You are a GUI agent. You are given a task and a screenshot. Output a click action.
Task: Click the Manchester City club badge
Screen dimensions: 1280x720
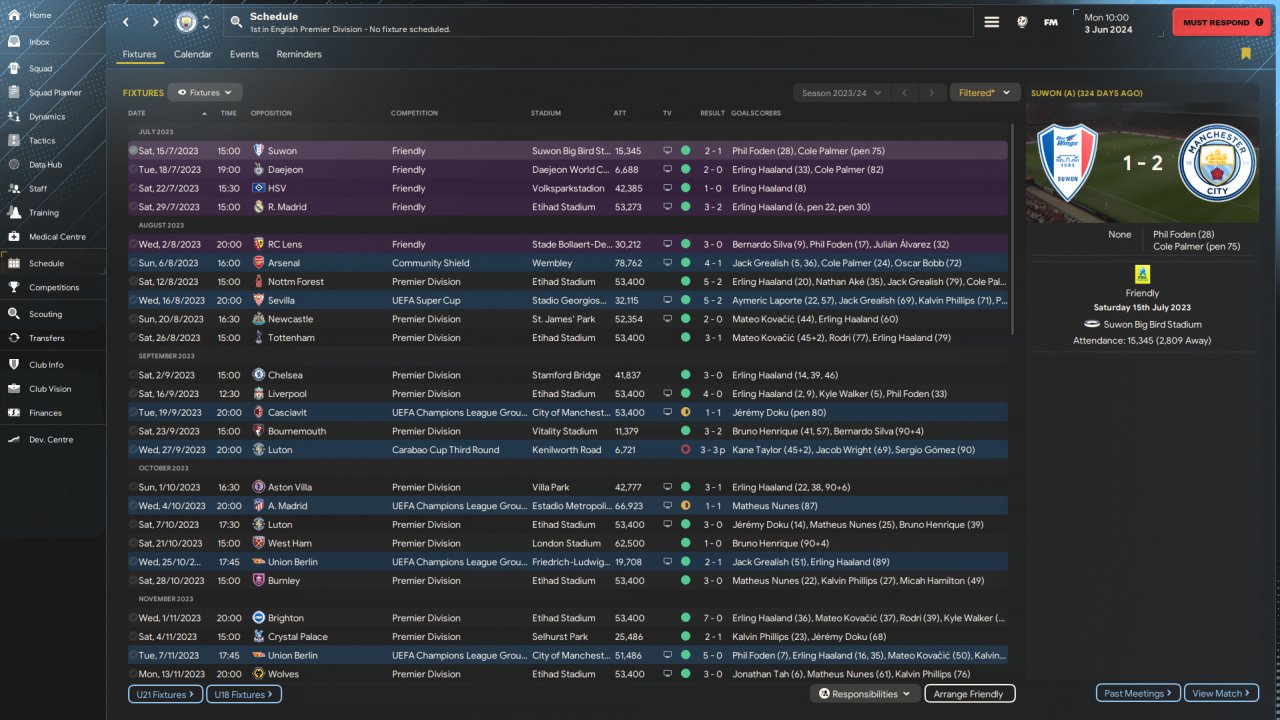187,22
